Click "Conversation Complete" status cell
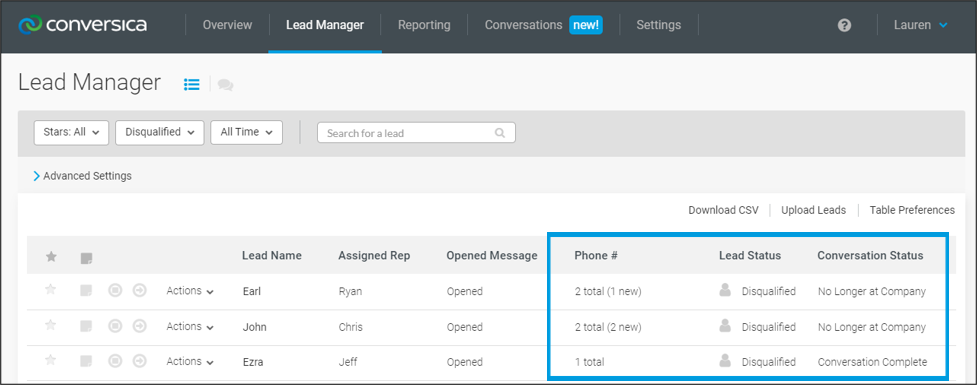The width and height of the screenshot is (977, 385). click(x=872, y=362)
